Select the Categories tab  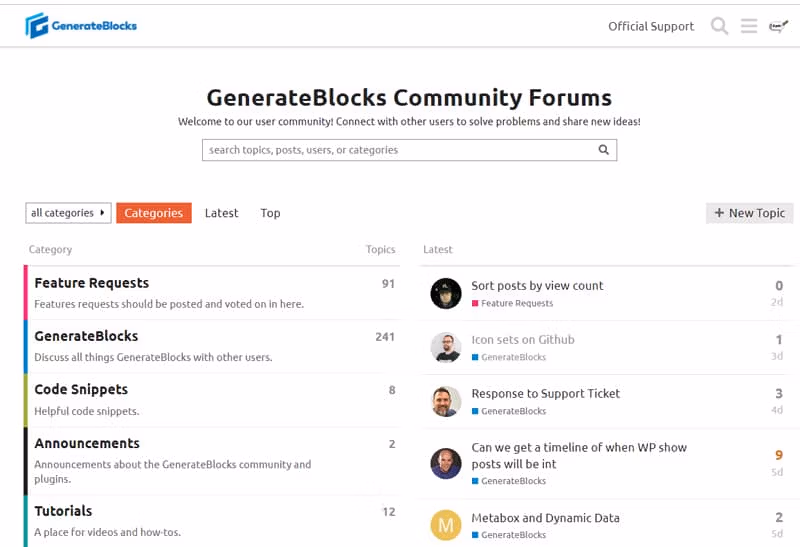154,213
